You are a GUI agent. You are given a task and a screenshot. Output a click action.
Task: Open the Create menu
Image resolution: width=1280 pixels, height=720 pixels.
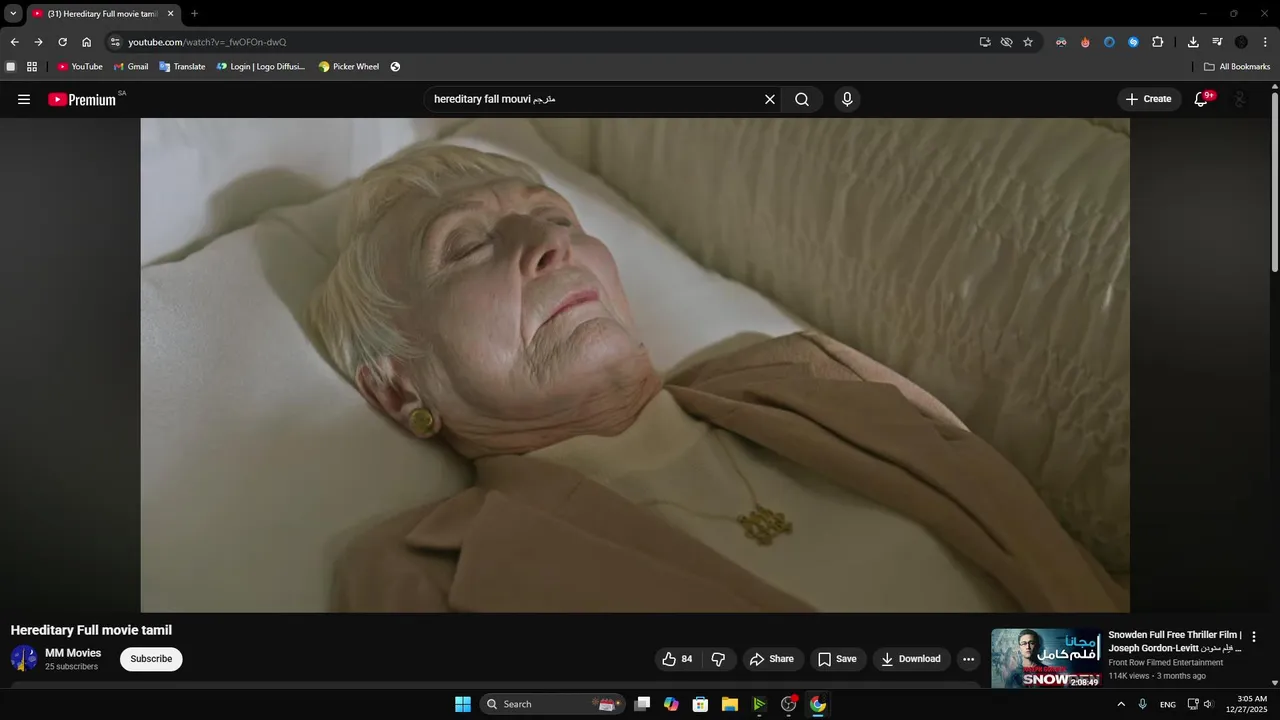point(1148,99)
